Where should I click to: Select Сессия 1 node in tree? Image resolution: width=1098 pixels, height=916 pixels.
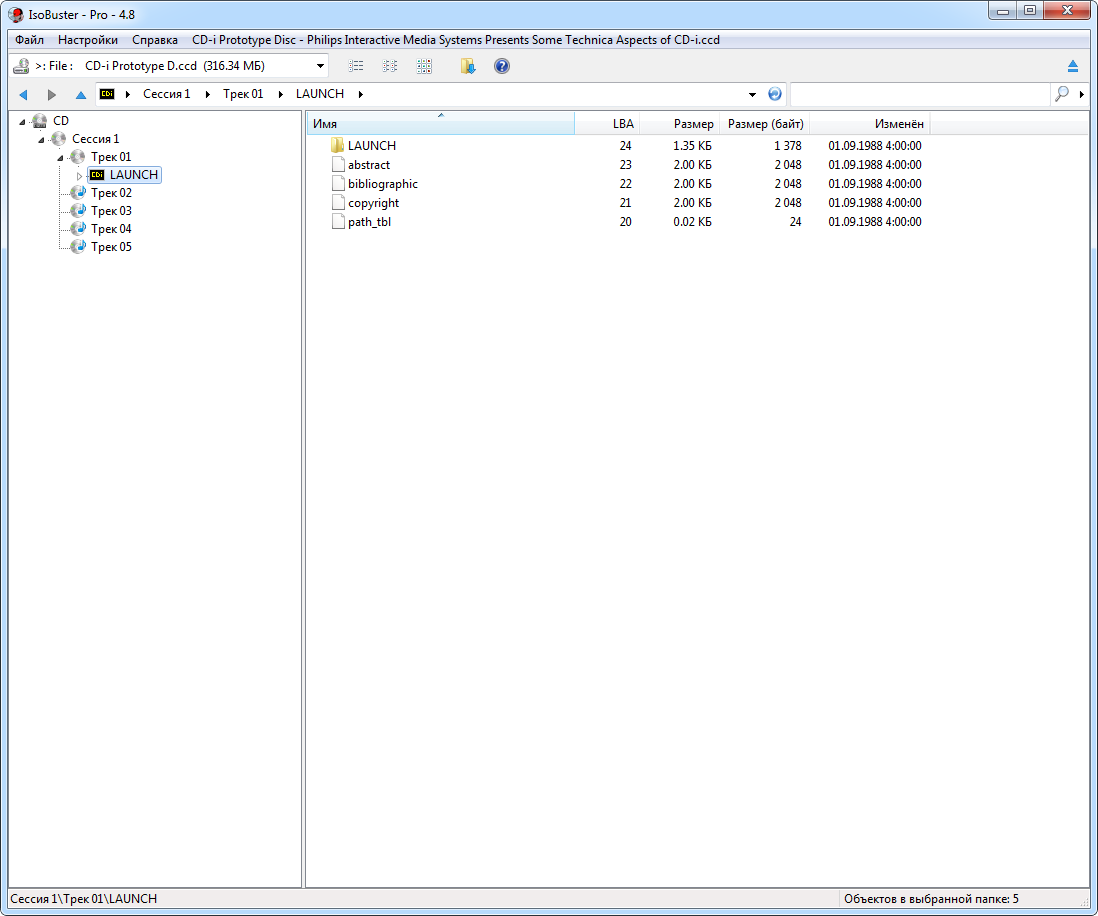click(95, 139)
